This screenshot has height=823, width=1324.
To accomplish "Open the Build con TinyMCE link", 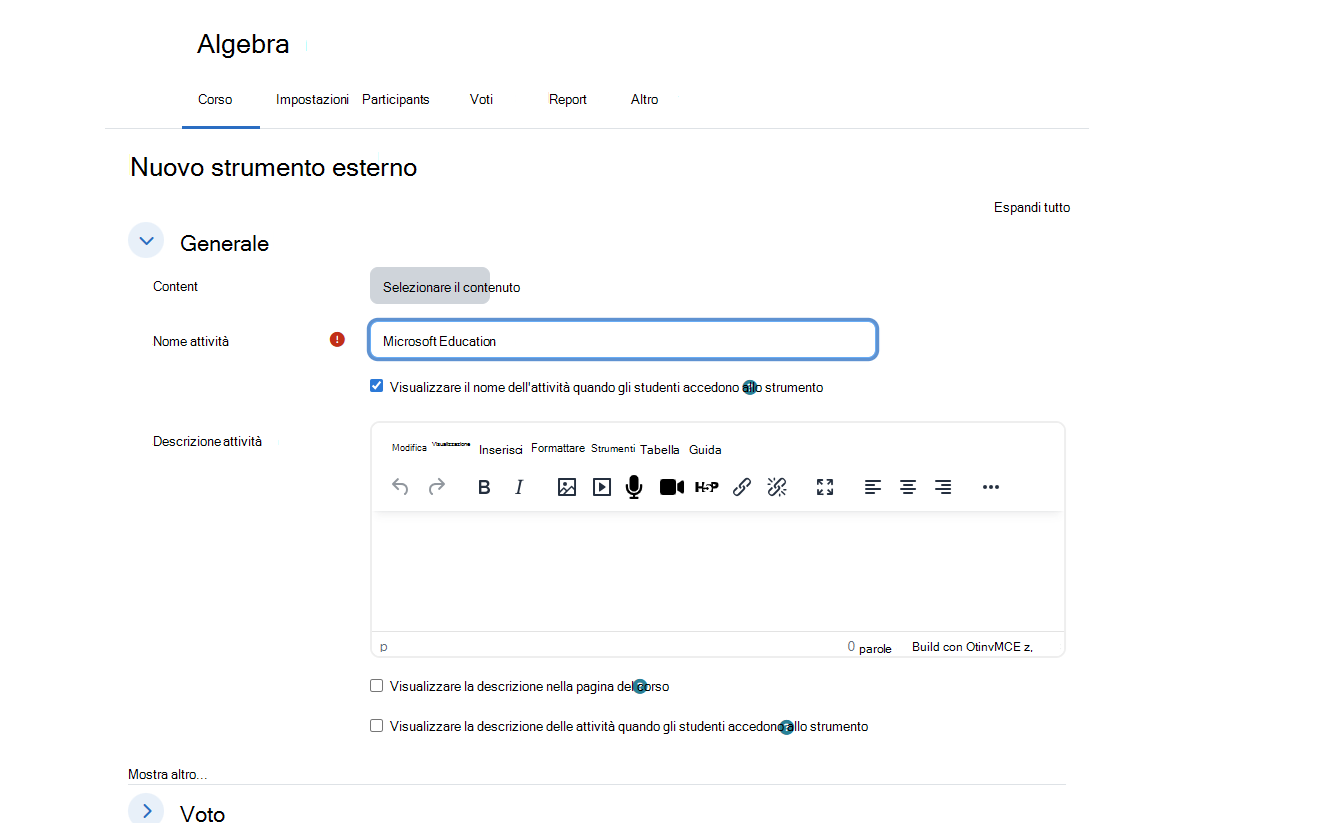I will pos(972,647).
